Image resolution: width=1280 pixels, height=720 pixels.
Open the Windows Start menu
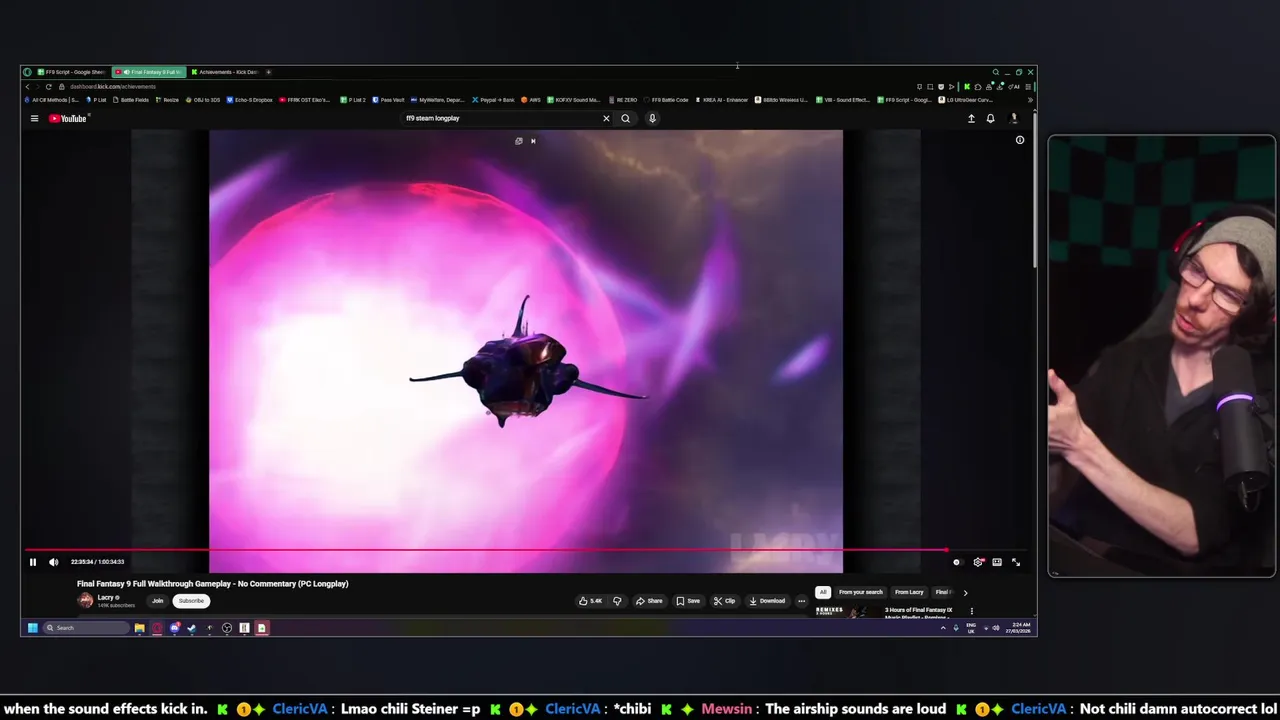pos(33,628)
